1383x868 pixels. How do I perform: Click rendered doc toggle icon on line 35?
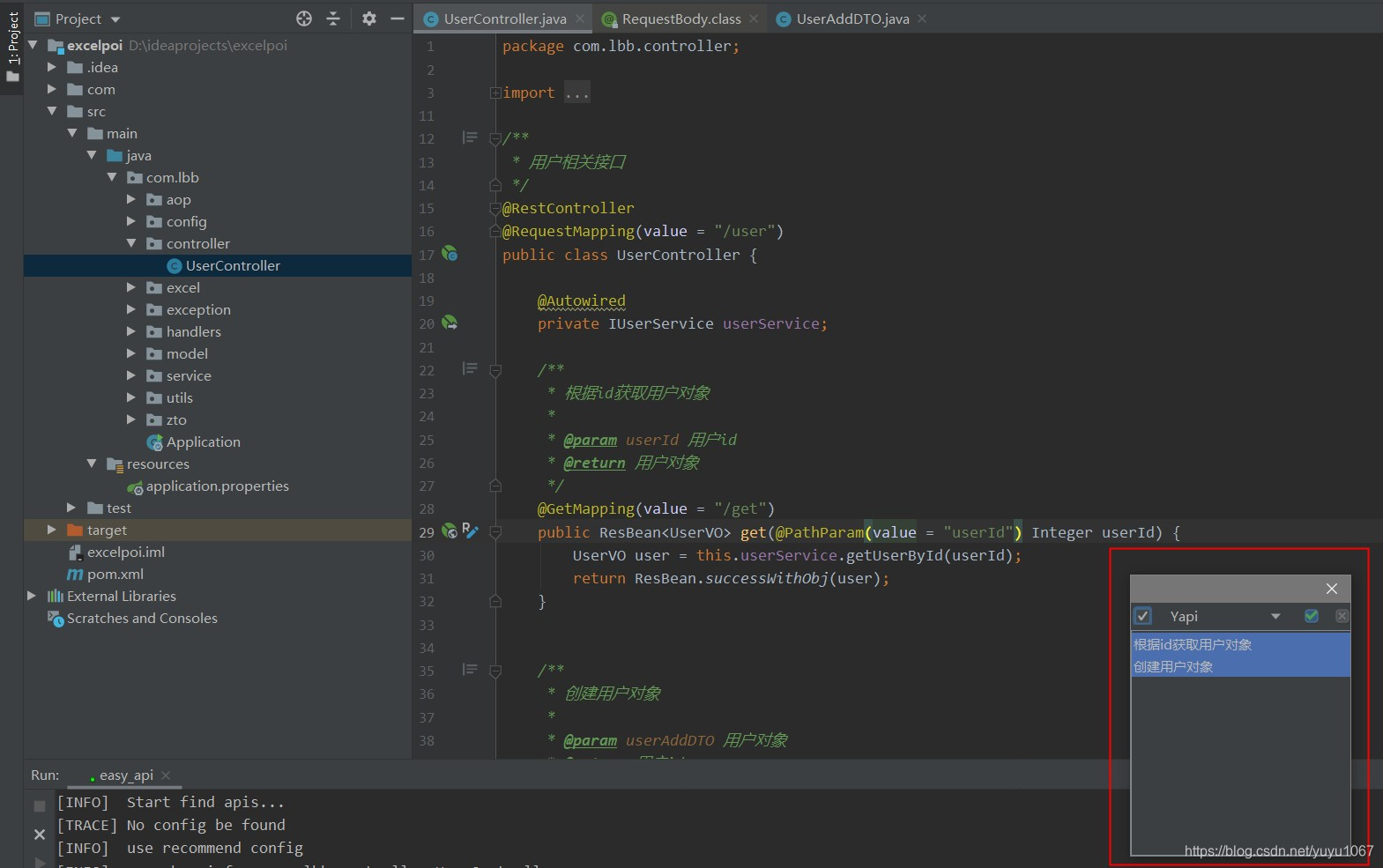[x=470, y=670]
